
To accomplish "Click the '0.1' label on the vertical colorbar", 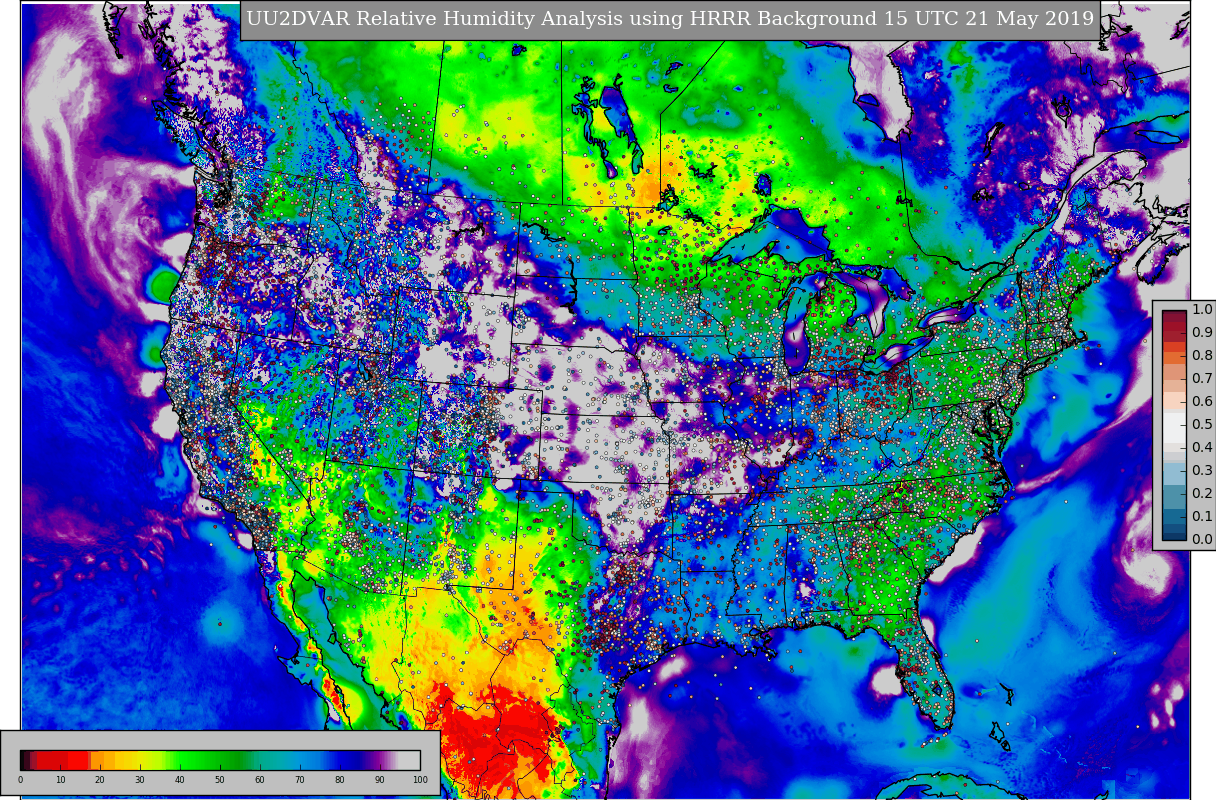I will click(x=1202, y=517).
